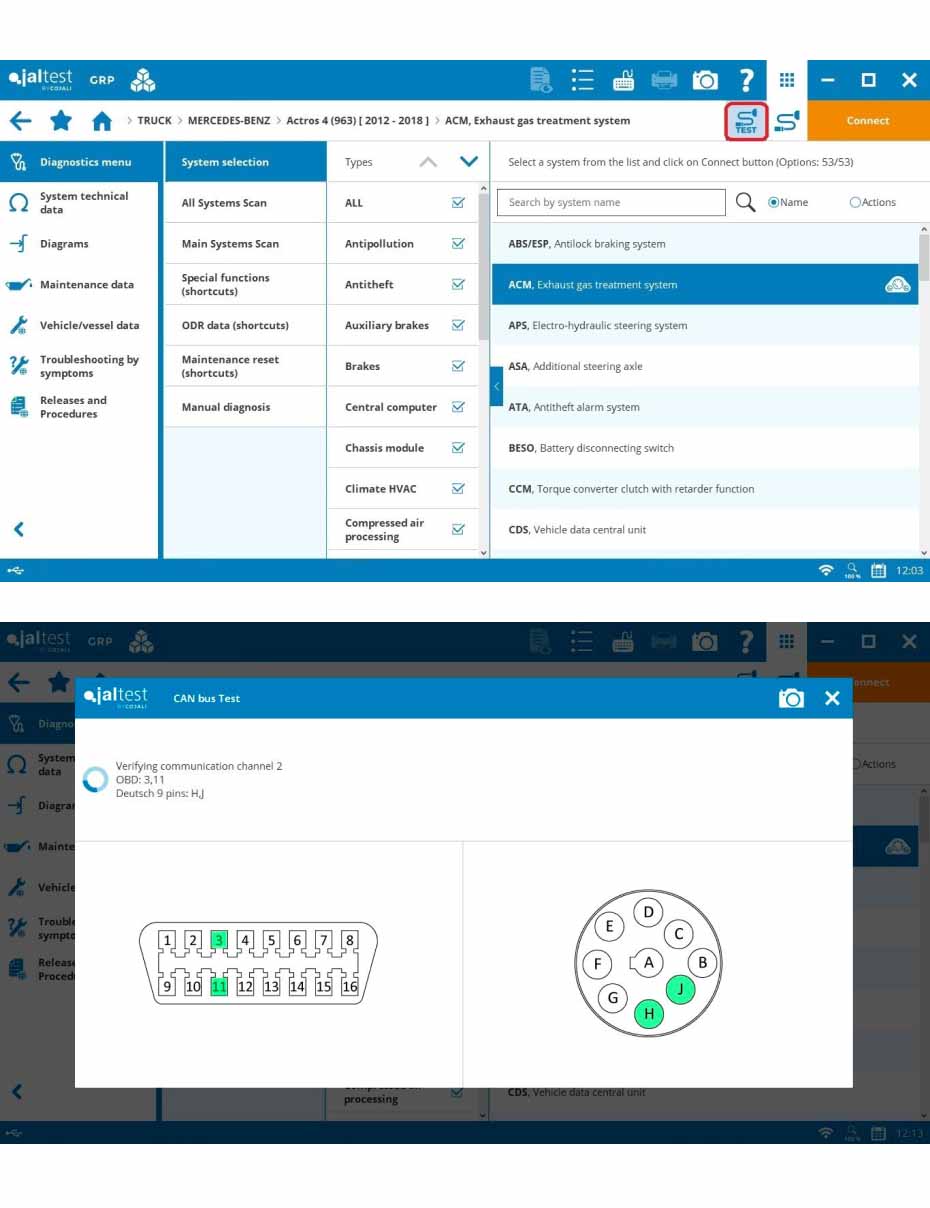Select BESO, Battery disconnecting switch row
The width and height of the screenshot is (930, 1208).
(x=705, y=448)
